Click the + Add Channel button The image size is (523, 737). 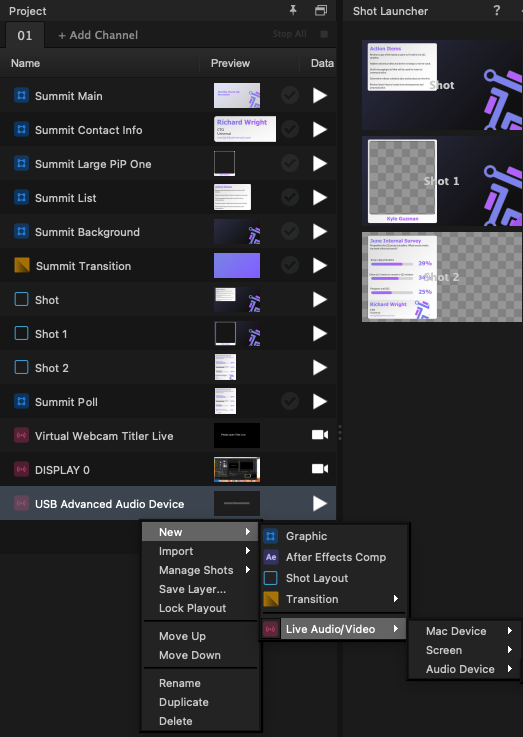(x=98, y=35)
